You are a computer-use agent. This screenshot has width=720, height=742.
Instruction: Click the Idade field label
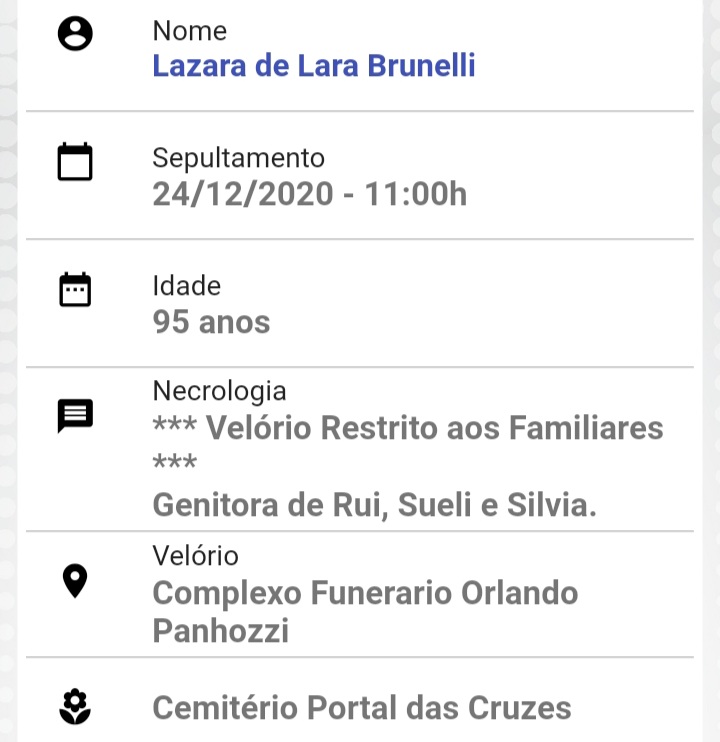point(186,286)
